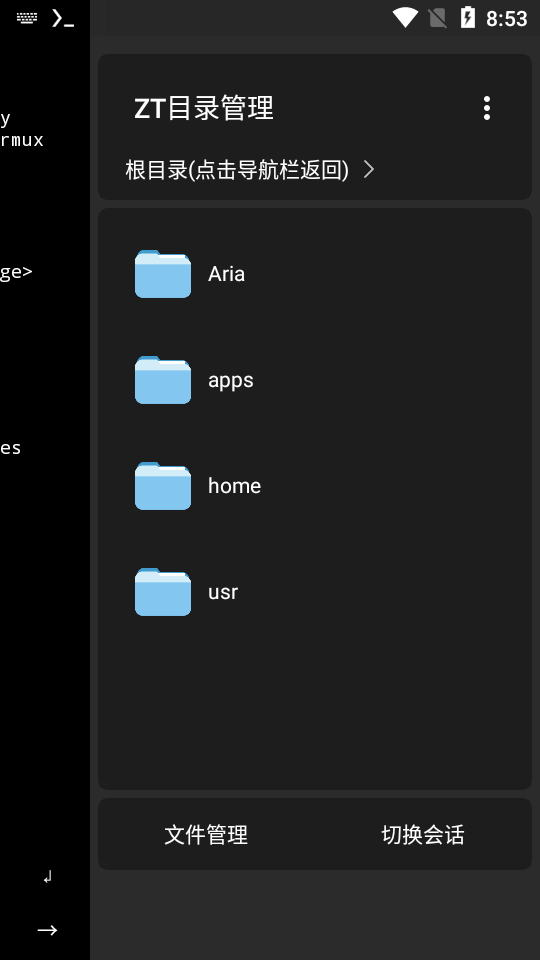Image resolution: width=540 pixels, height=960 pixels.
Task: Tap the keyboard icon in status bar
Action: (27, 18)
